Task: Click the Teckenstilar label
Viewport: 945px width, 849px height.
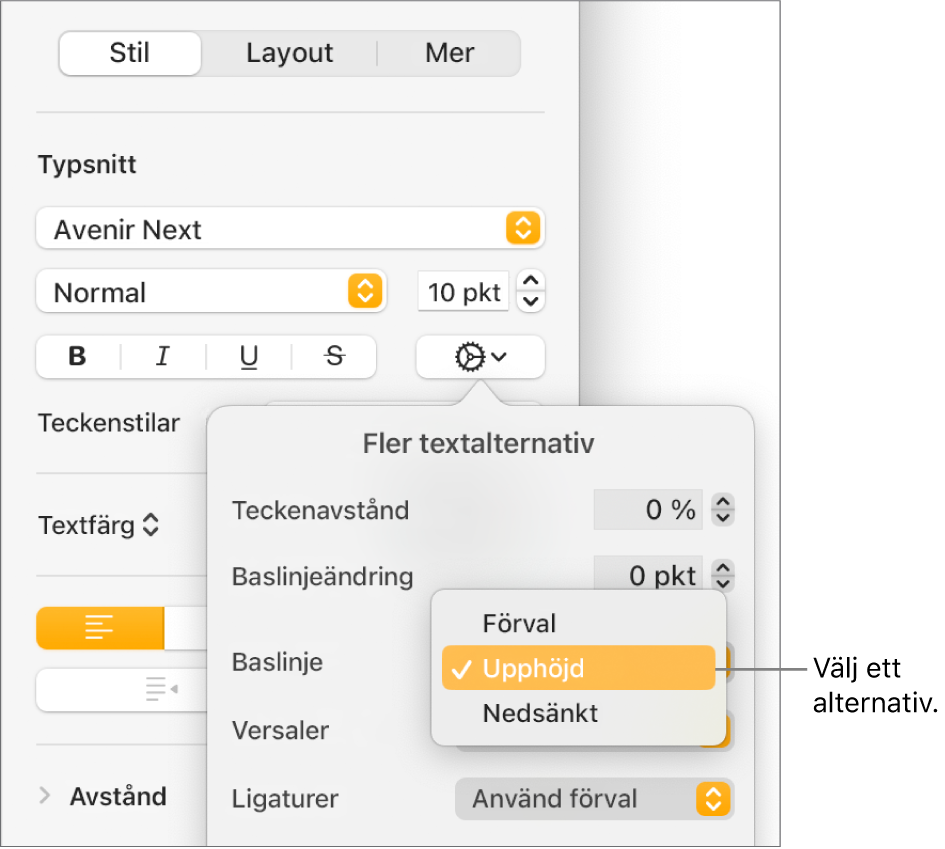Action: point(109,423)
